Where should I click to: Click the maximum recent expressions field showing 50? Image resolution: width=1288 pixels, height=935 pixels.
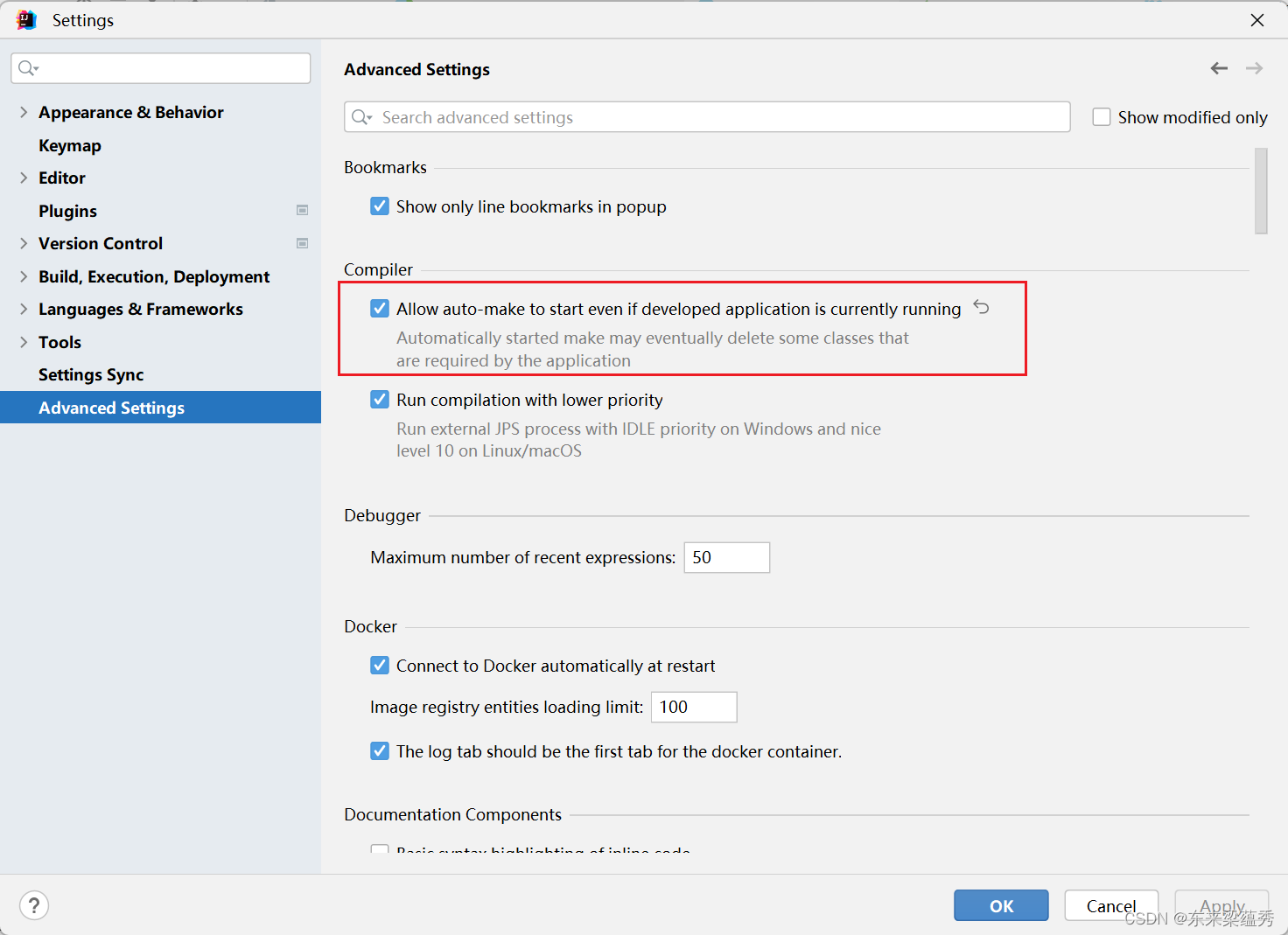(727, 557)
